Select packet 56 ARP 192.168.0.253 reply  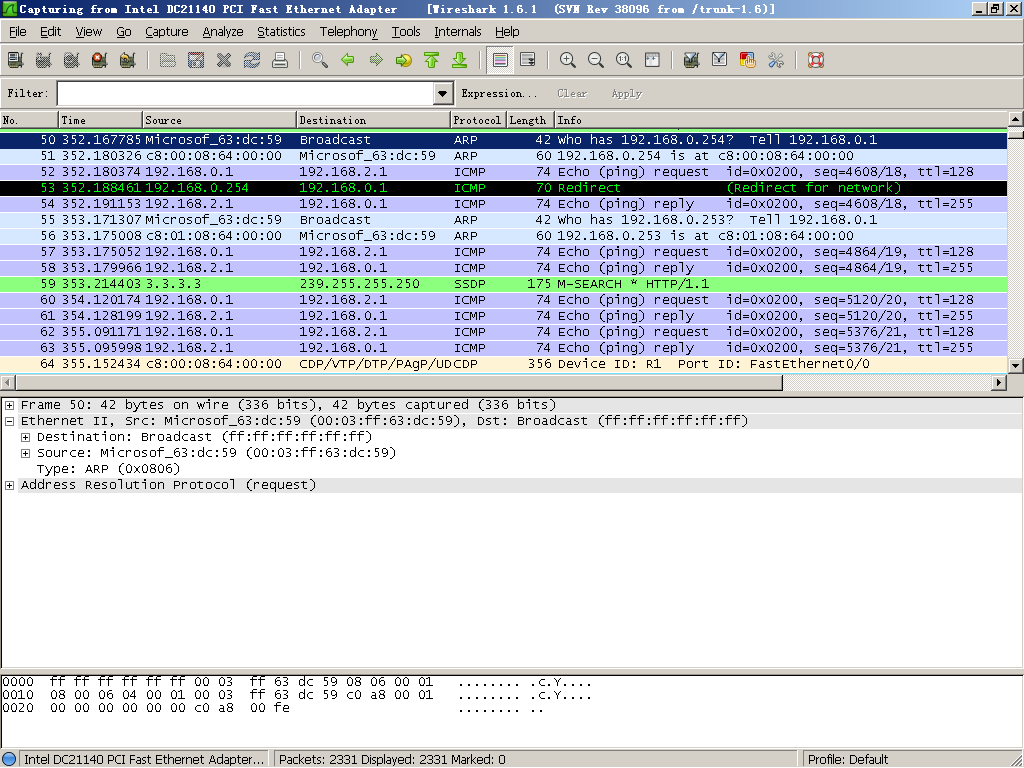pyautogui.click(x=504, y=236)
